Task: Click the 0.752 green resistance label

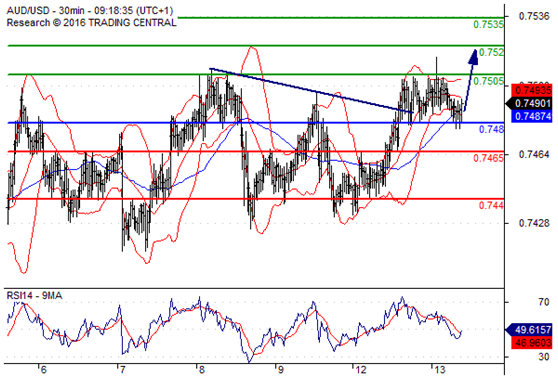Action: (x=491, y=52)
